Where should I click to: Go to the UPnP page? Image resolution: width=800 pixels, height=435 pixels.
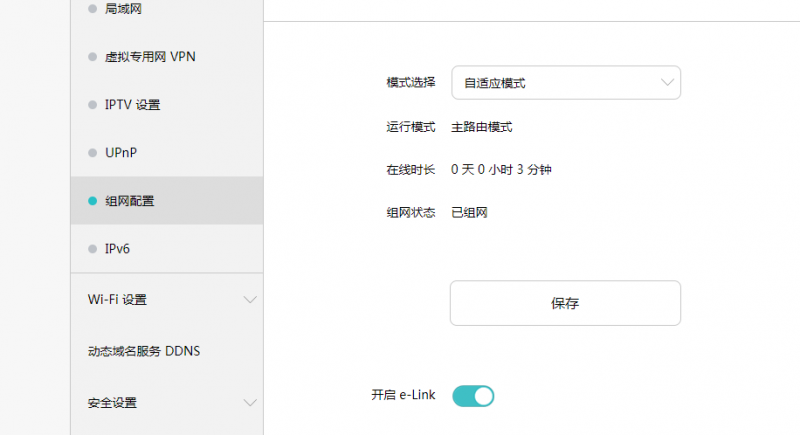pos(167,152)
